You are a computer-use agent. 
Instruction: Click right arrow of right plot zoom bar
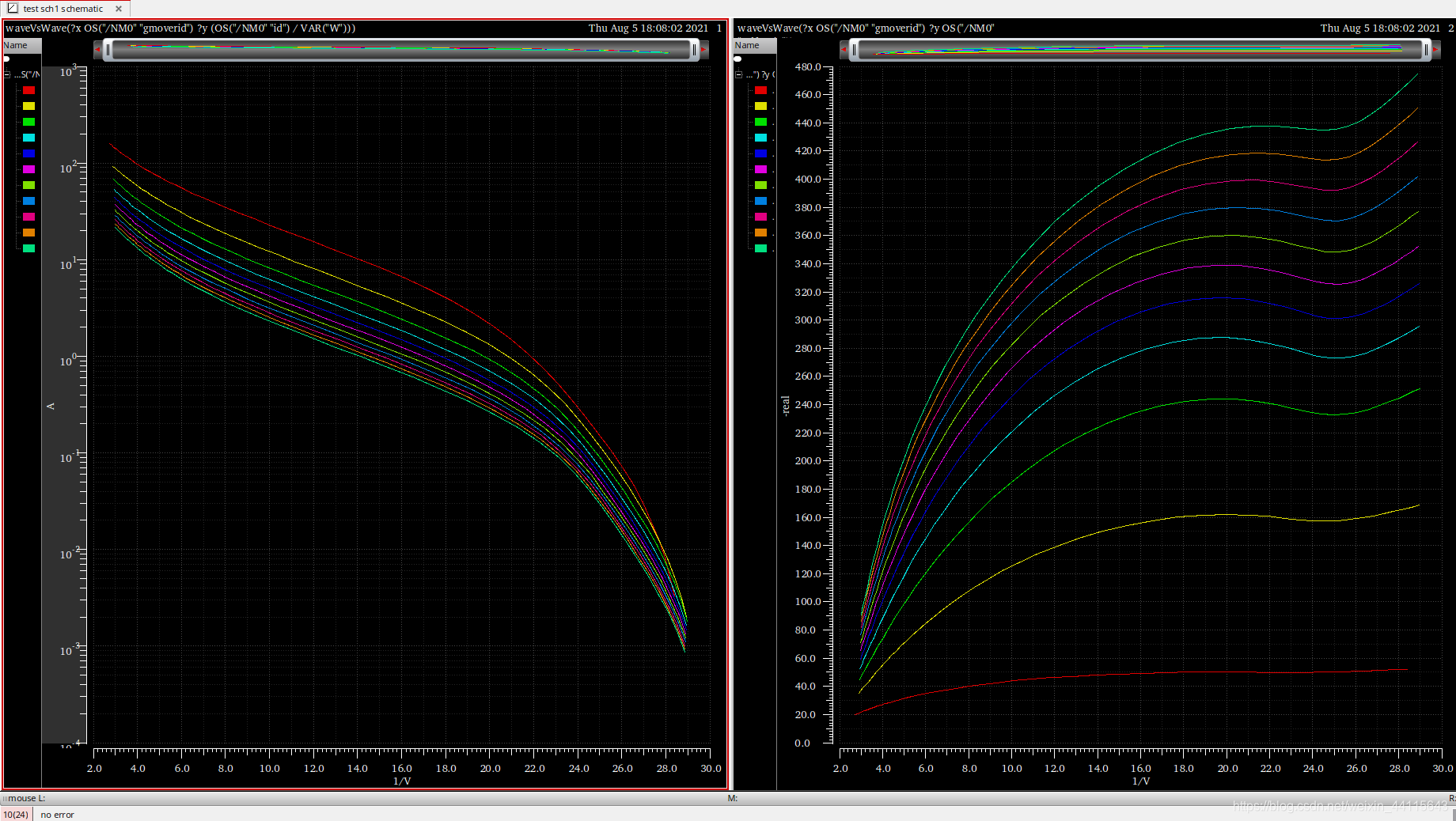coord(1436,50)
